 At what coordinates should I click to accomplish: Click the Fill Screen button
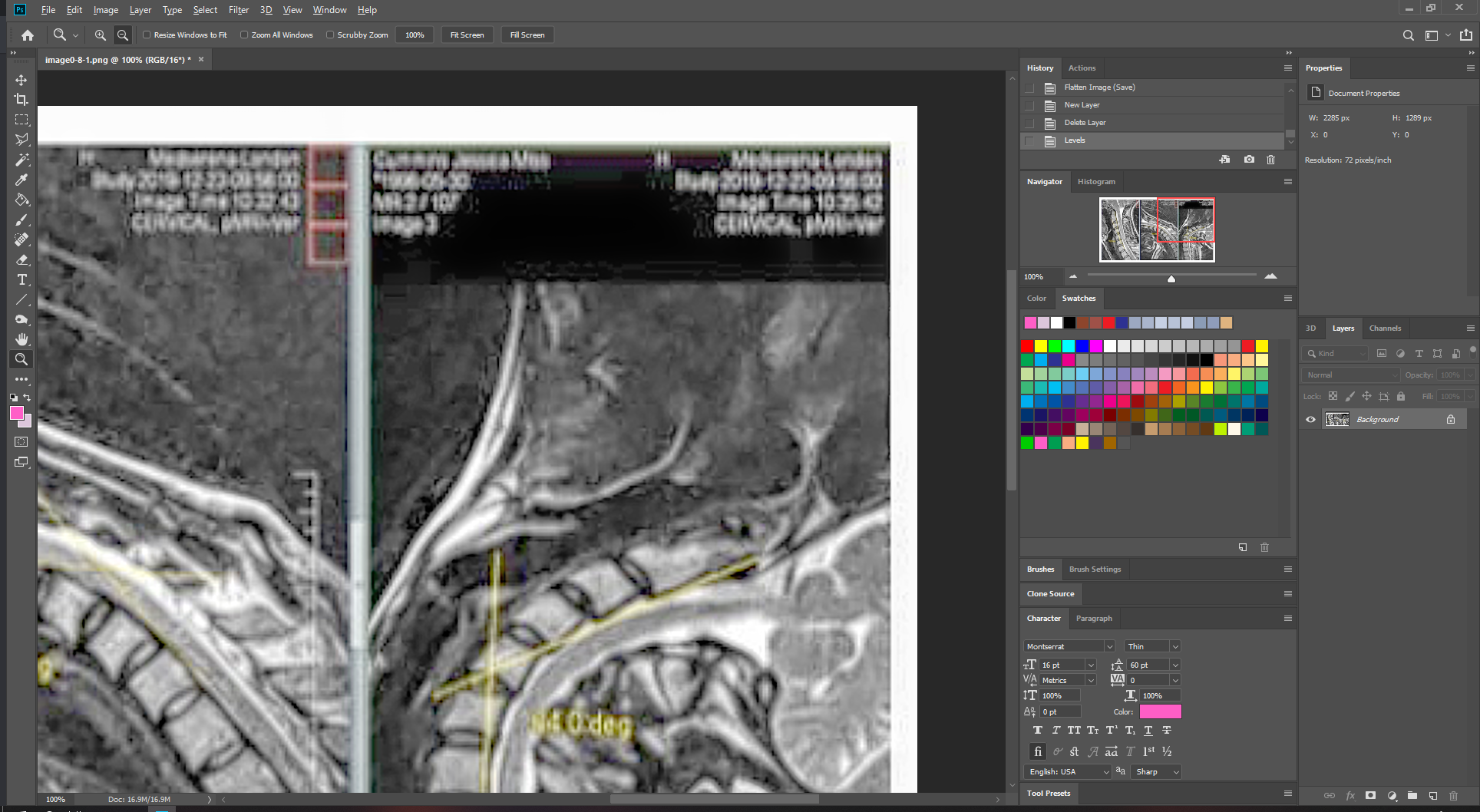[527, 35]
